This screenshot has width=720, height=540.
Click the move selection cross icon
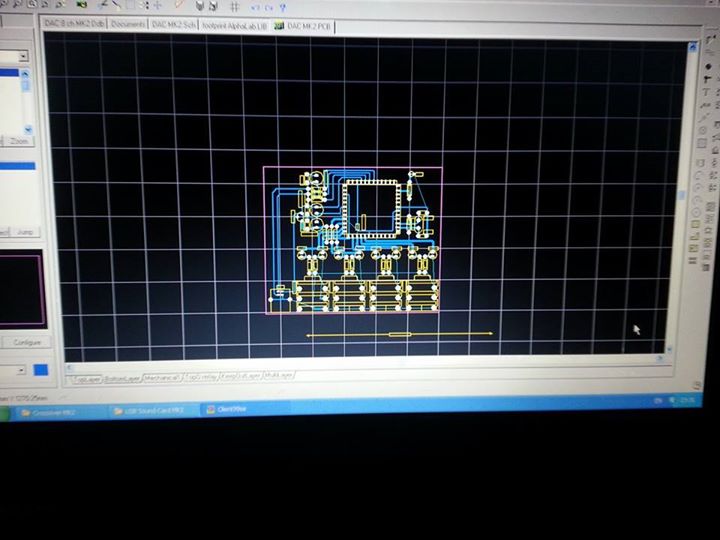click(158, 6)
